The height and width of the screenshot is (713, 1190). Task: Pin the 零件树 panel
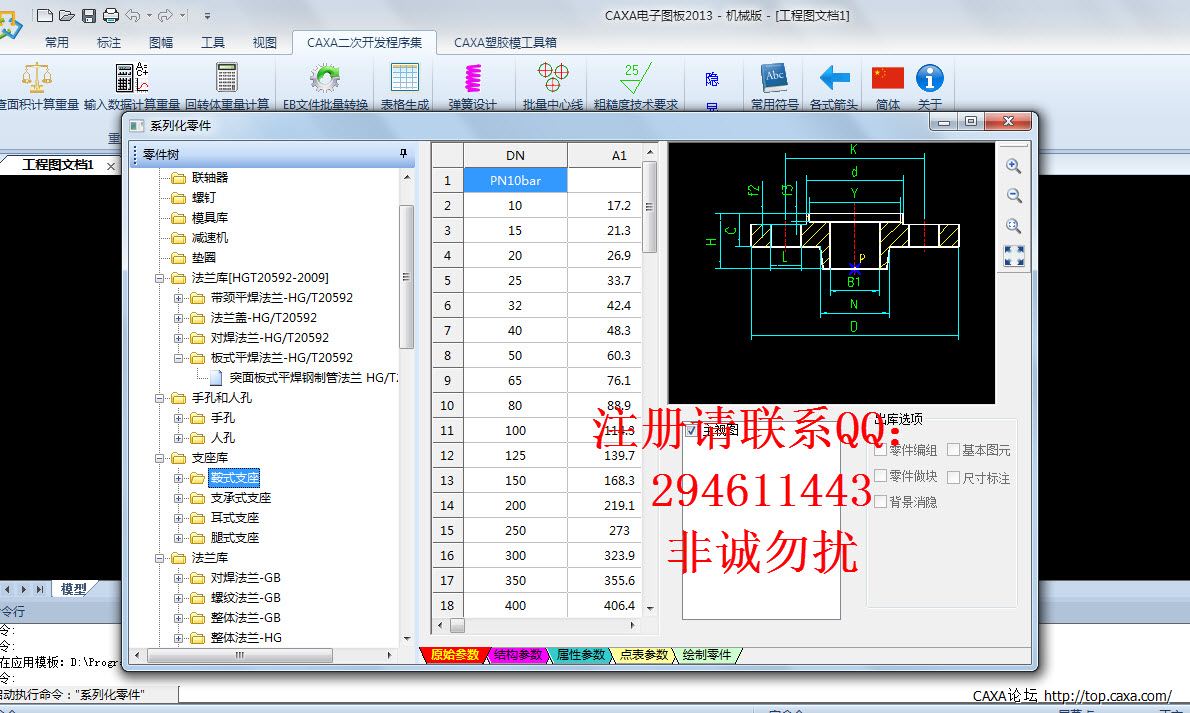coord(404,154)
